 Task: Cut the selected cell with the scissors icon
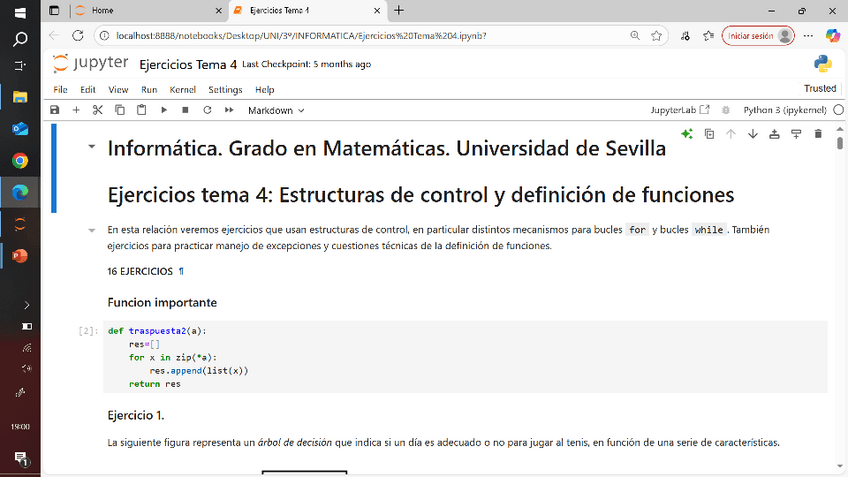click(98, 110)
